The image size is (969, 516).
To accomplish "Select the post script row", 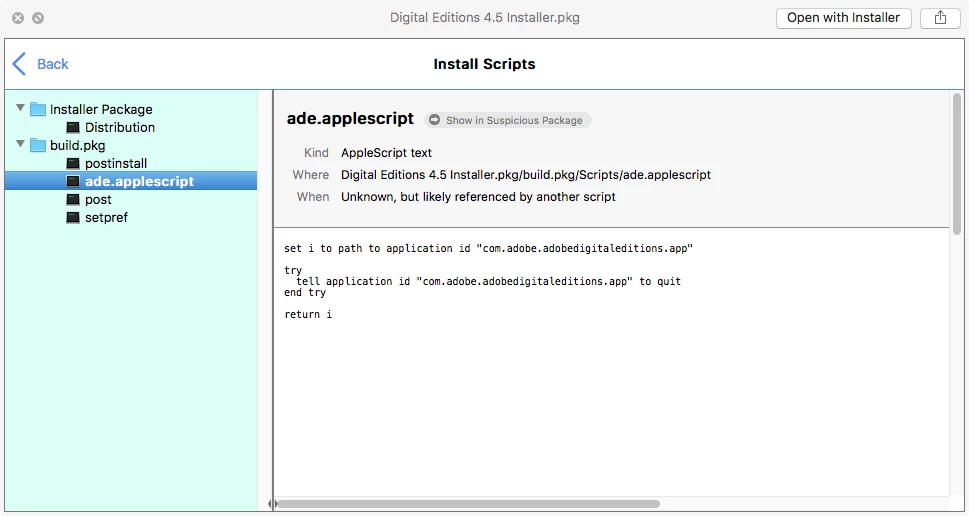I will tap(131, 200).
